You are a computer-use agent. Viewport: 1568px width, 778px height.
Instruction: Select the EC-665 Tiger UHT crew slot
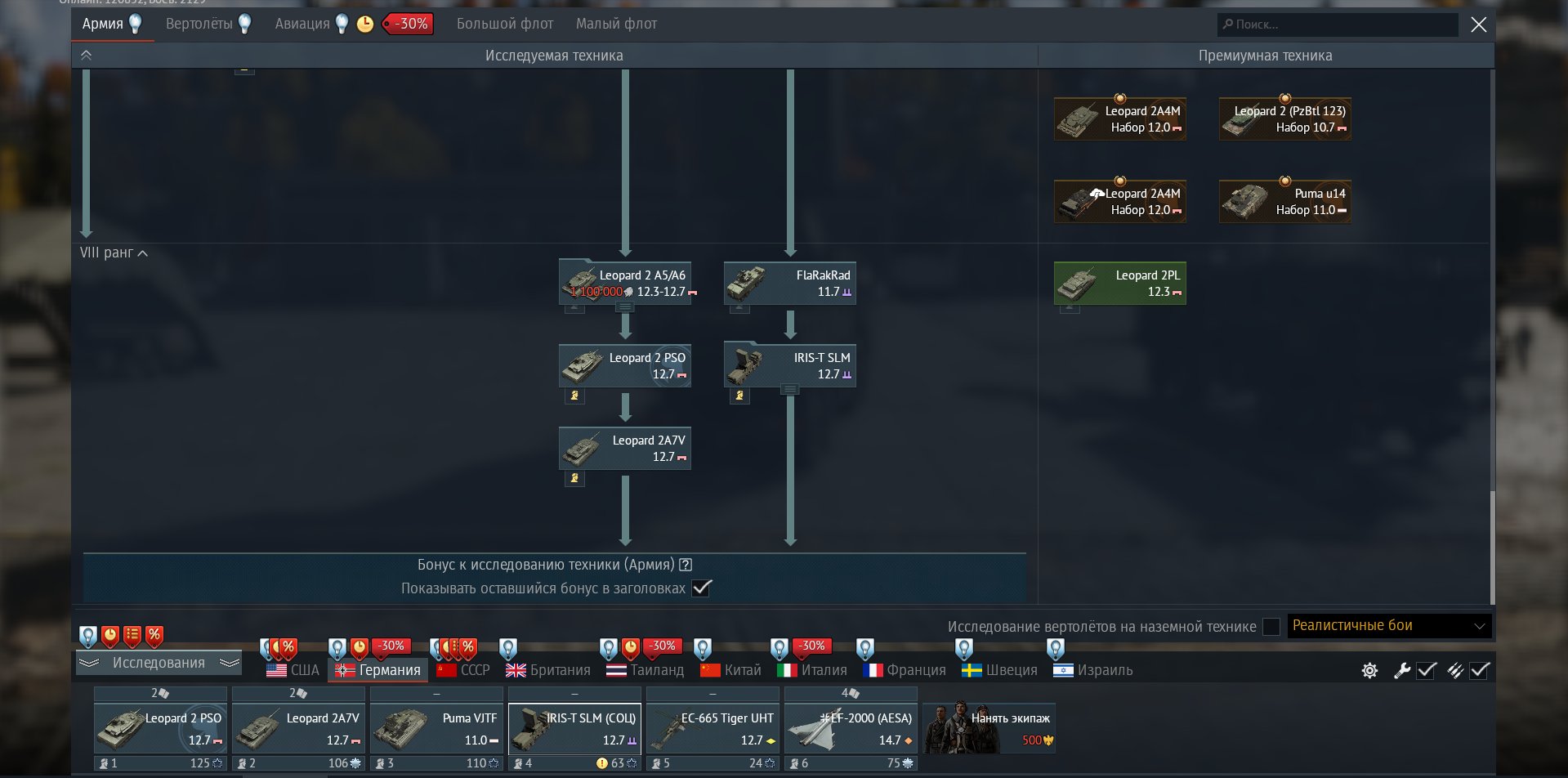[x=713, y=729]
